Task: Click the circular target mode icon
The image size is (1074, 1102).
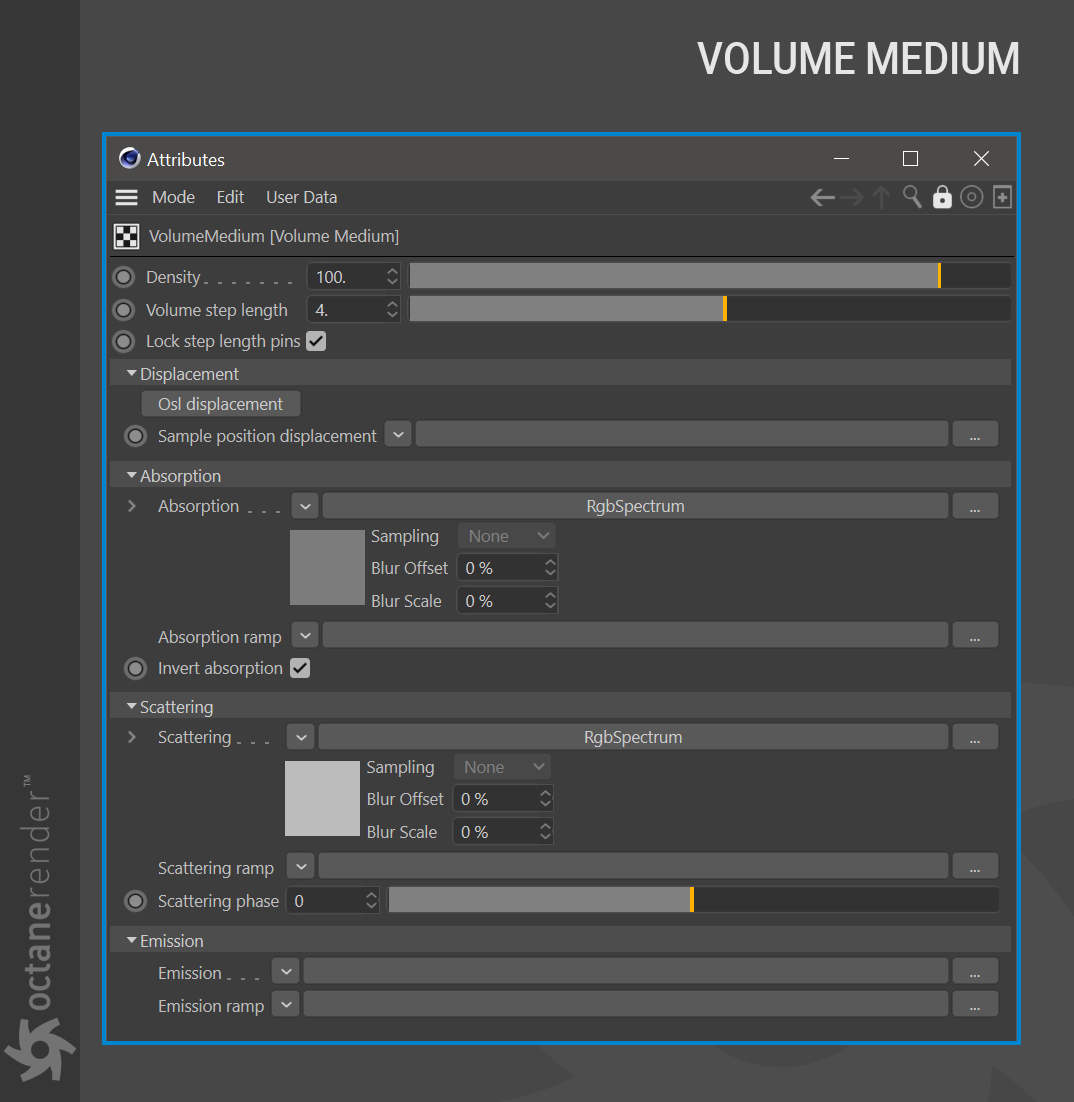Action: pyautogui.click(x=971, y=197)
